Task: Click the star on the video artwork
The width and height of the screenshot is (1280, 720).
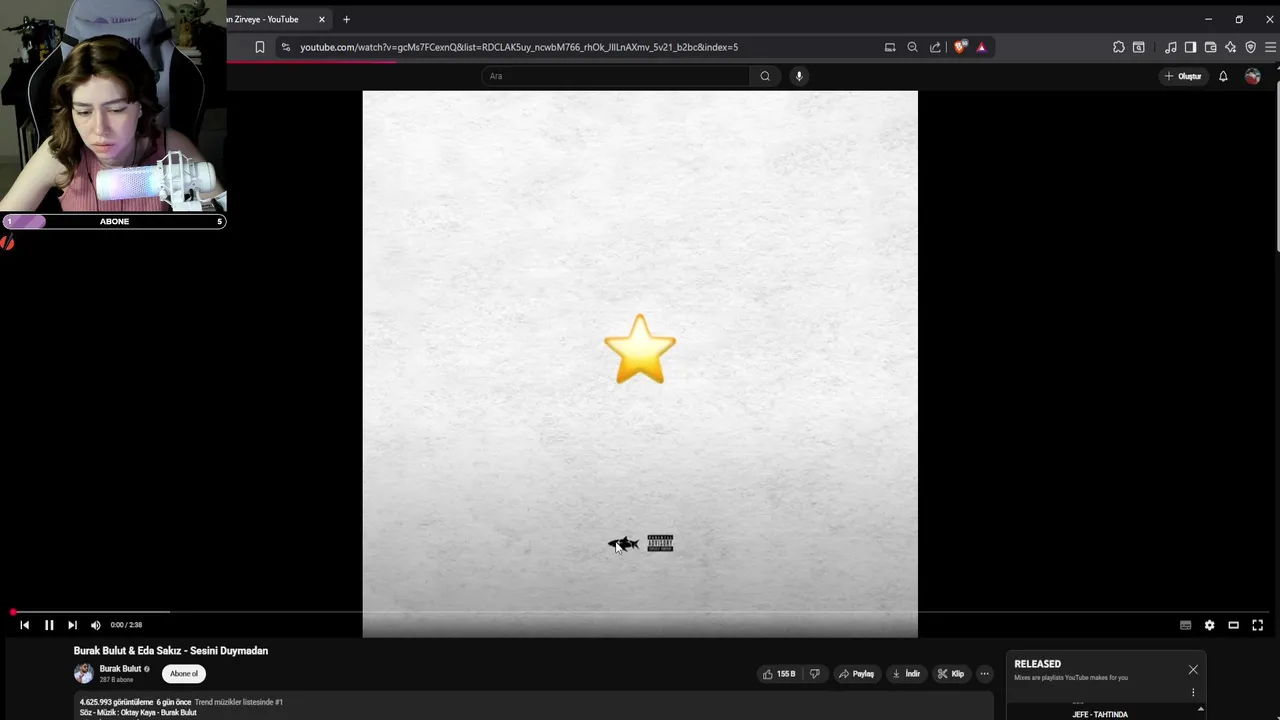Action: (x=640, y=349)
